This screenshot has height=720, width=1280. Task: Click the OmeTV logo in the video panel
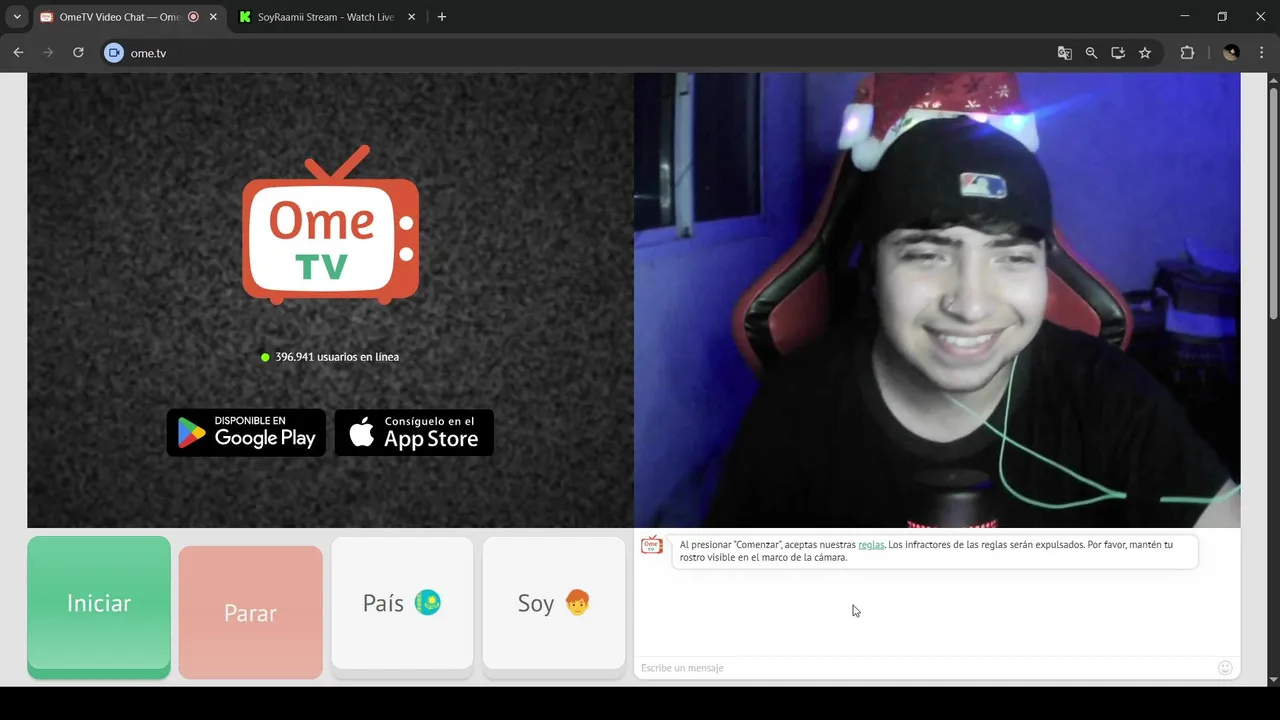point(330,225)
